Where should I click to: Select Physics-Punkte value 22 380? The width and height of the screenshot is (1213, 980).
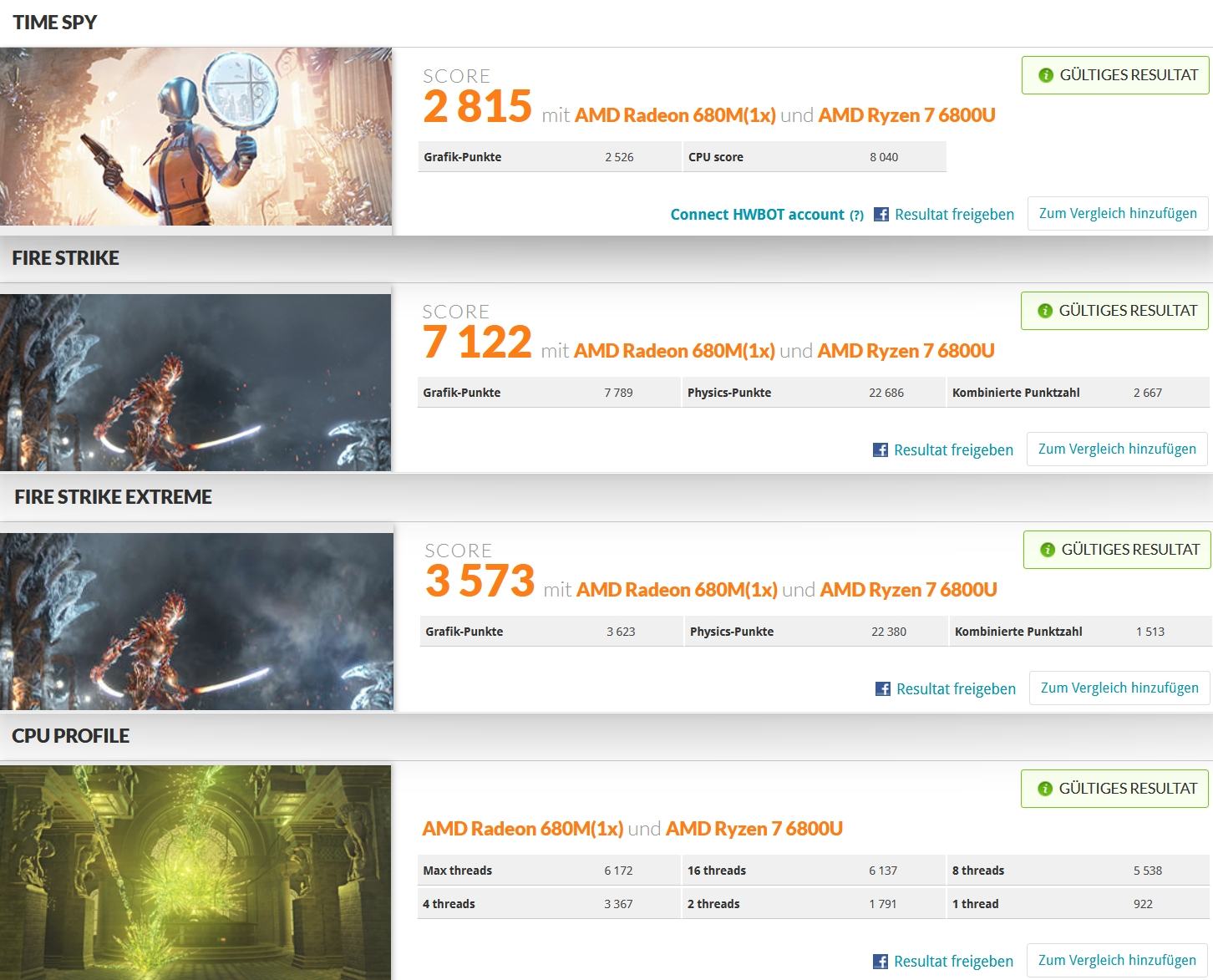point(889,632)
